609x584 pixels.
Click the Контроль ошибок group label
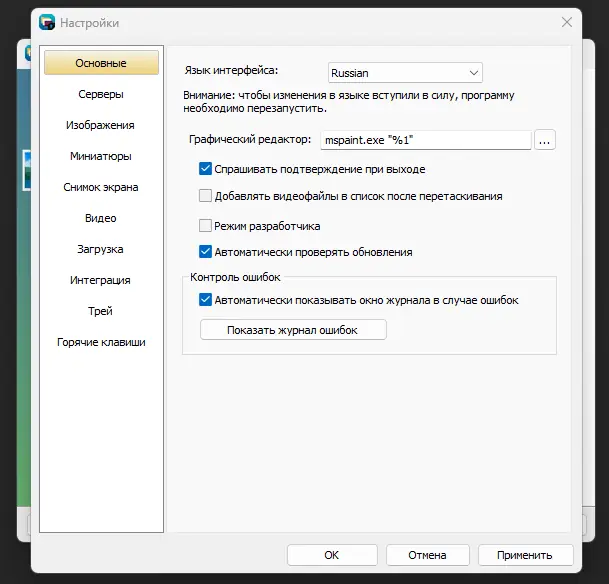235,277
